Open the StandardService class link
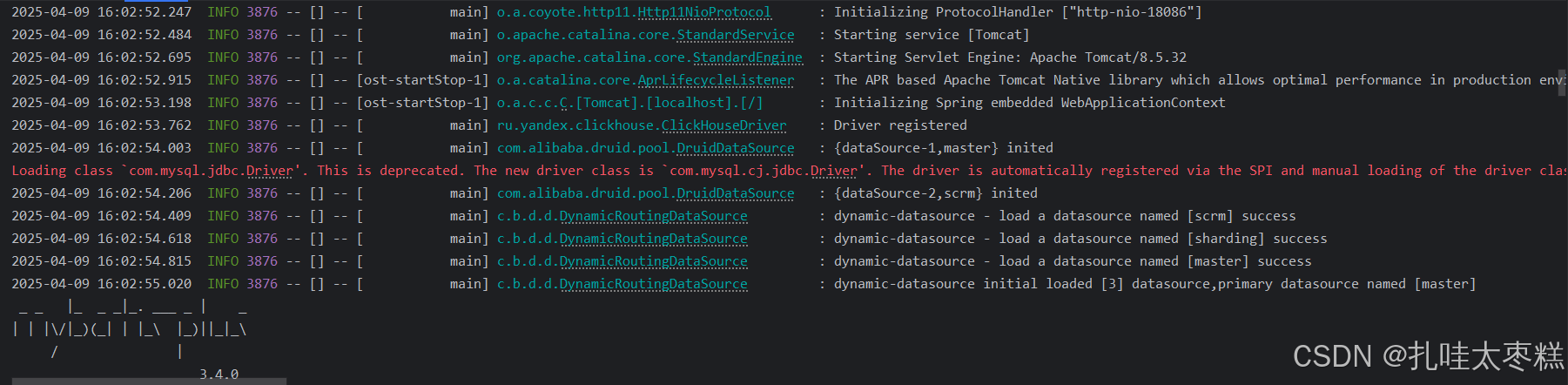The height and width of the screenshot is (385, 1568). click(x=736, y=35)
